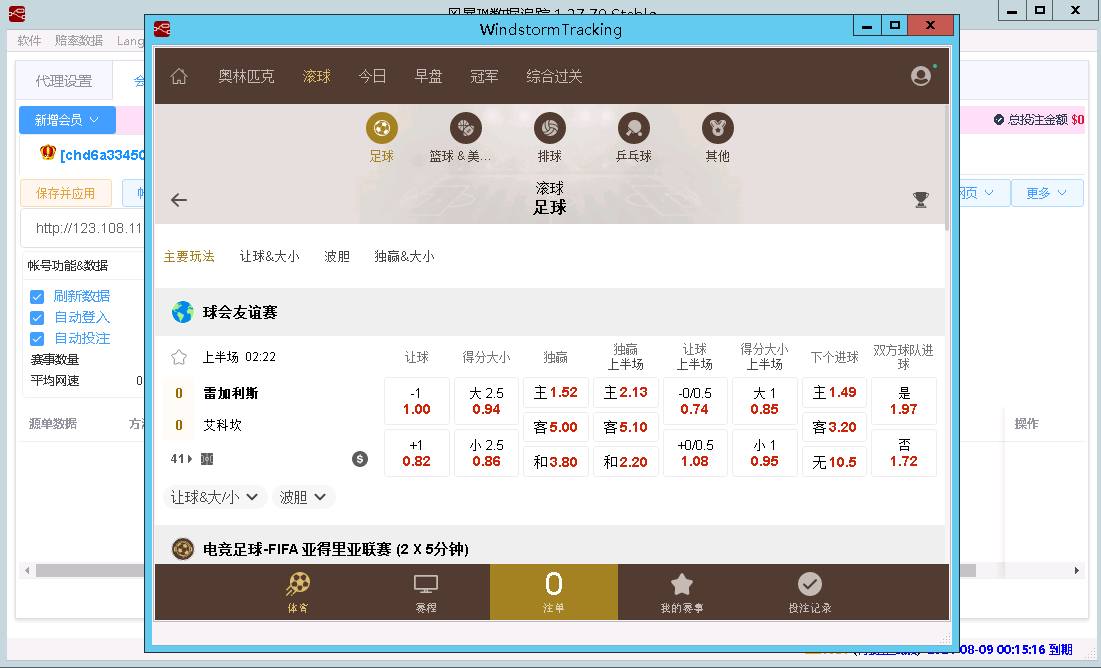Click the URL field starting http://123.108
Viewport: 1101px width, 668px height.
[x=83, y=228]
